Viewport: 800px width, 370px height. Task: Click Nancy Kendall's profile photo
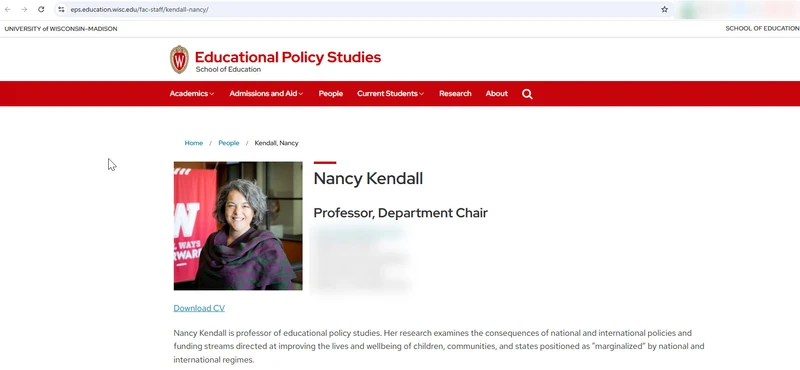(x=238, y=226)
